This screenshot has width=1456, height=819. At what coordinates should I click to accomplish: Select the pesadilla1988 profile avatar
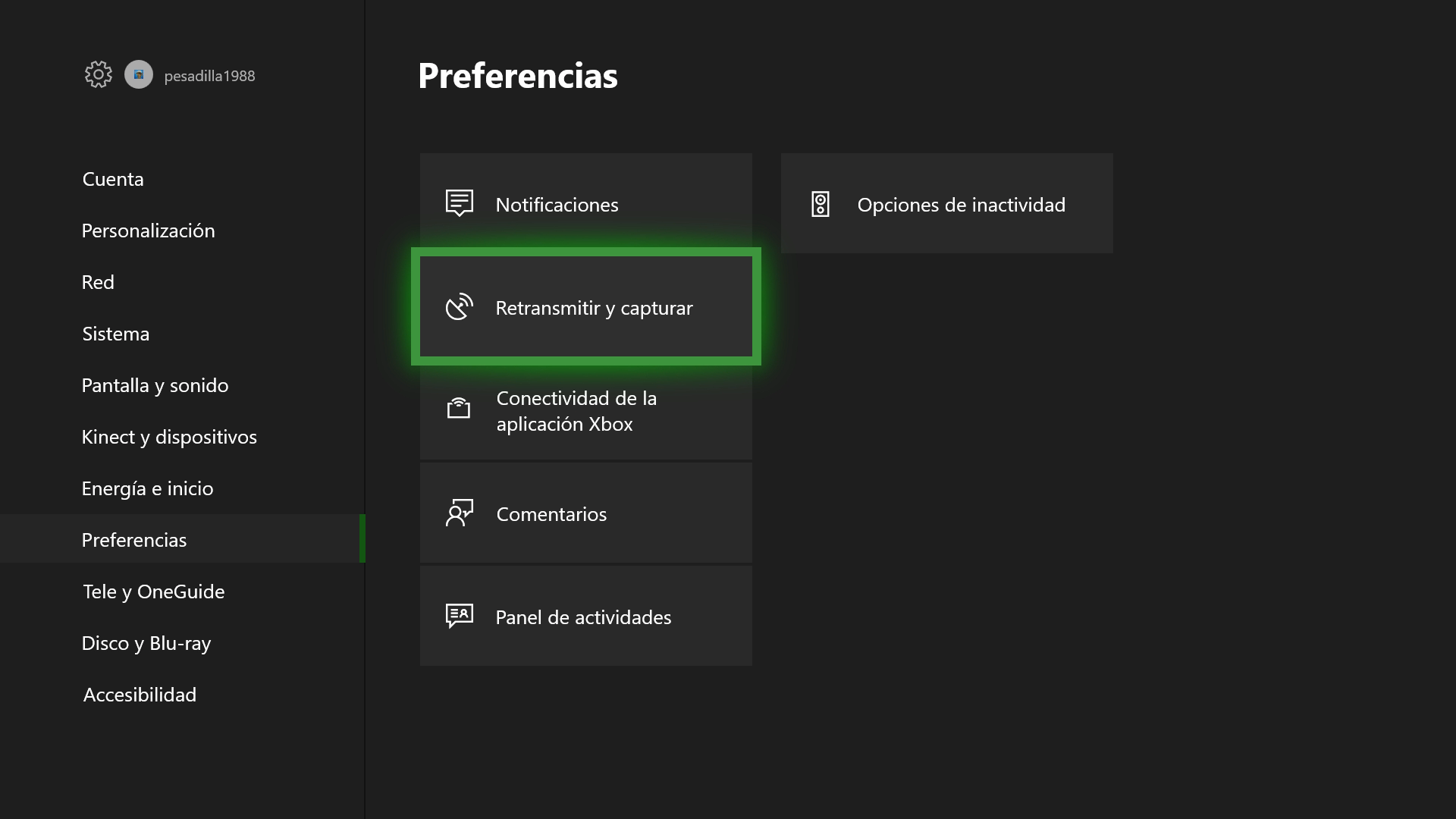(139, 74)
